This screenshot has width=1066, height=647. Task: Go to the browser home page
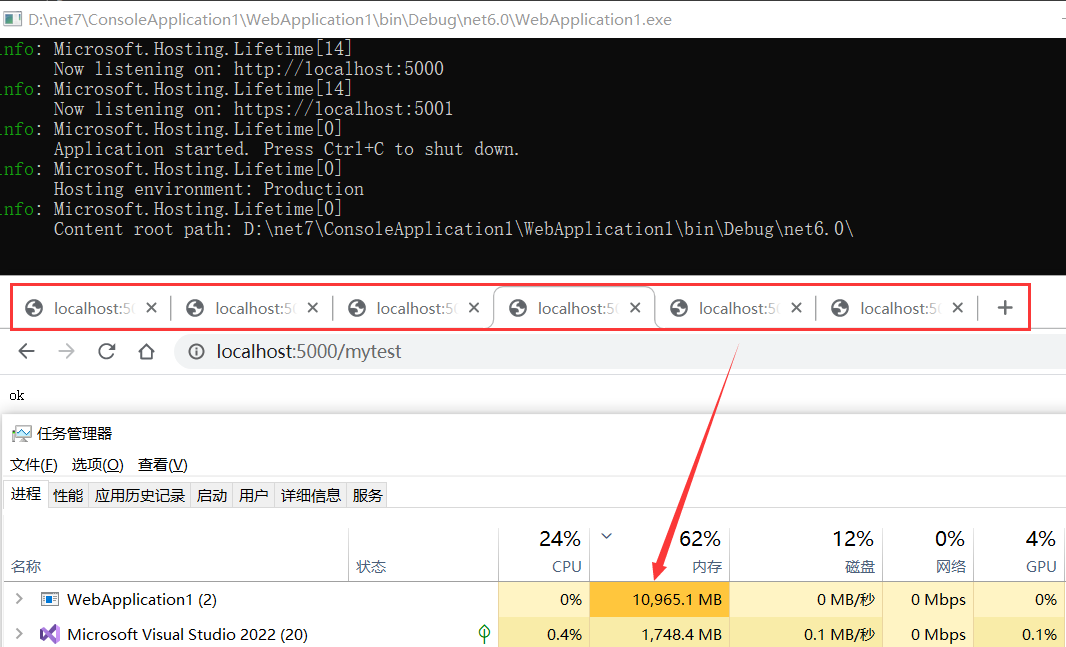click(x=146, y=351)
